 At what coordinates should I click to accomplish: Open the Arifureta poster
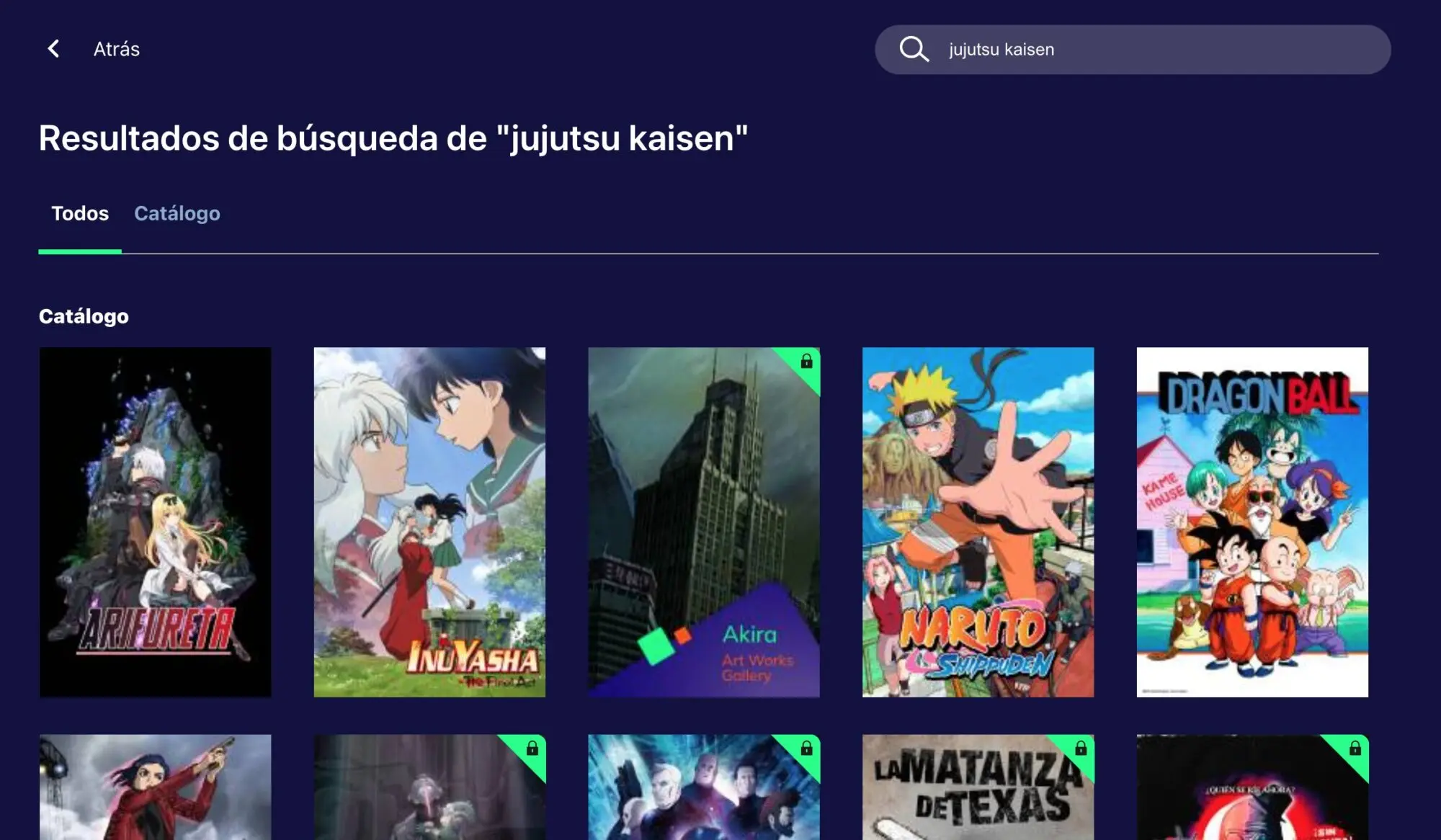point(156,522)
